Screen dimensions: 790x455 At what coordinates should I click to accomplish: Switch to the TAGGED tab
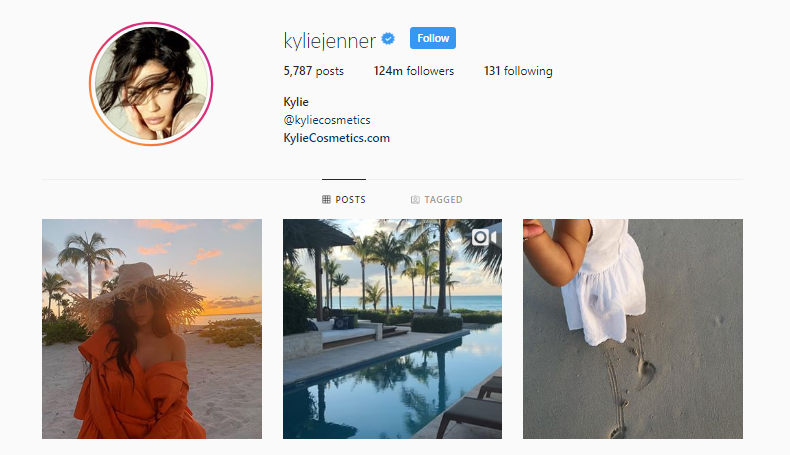pos(437,200)
